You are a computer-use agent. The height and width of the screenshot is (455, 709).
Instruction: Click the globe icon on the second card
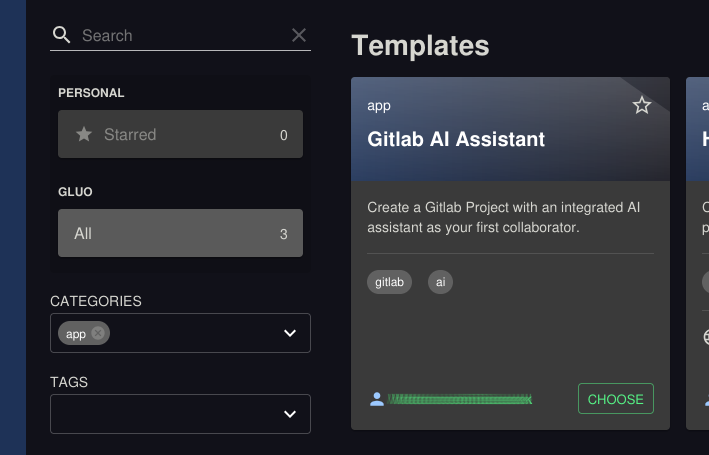tap(706, 337)
